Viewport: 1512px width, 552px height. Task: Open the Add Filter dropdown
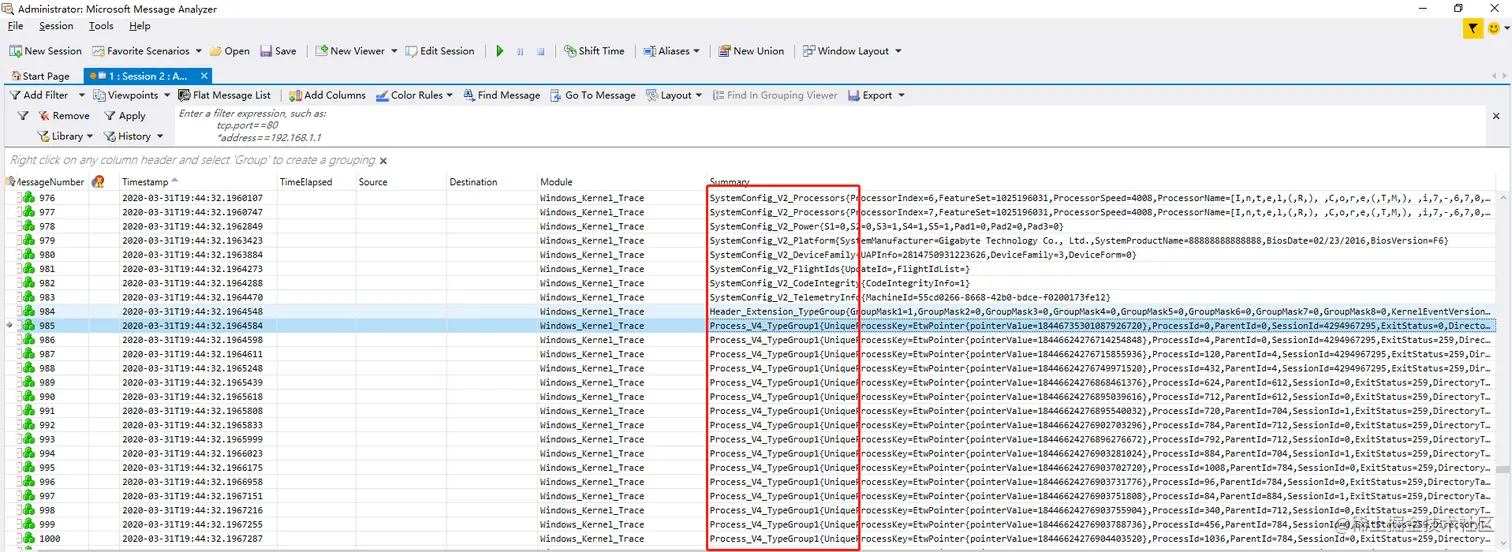(46, 95)
